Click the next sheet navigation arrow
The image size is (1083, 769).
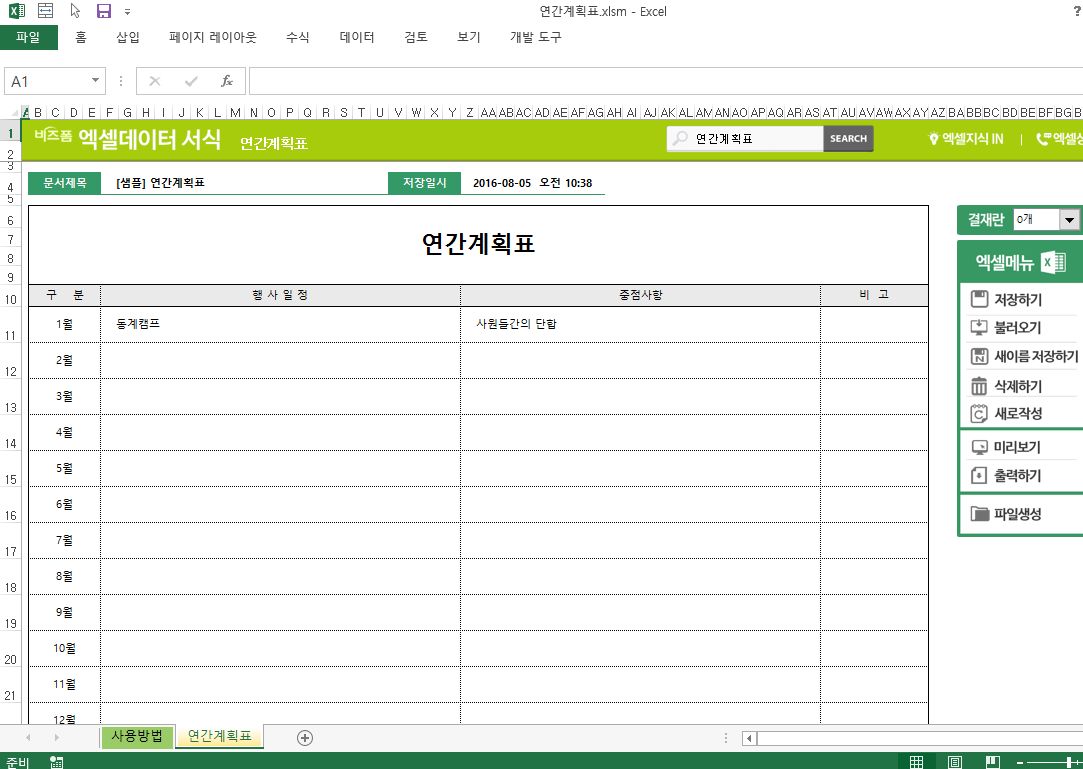tap(57, 738)
